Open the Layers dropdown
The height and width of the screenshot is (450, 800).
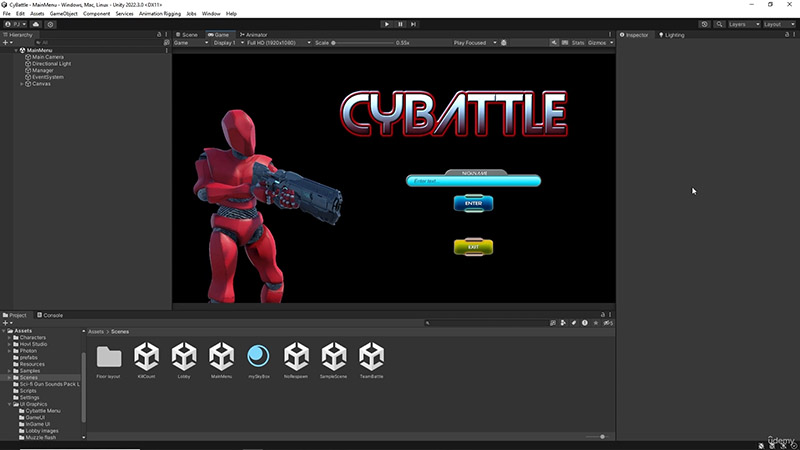(x=742, y=24)
